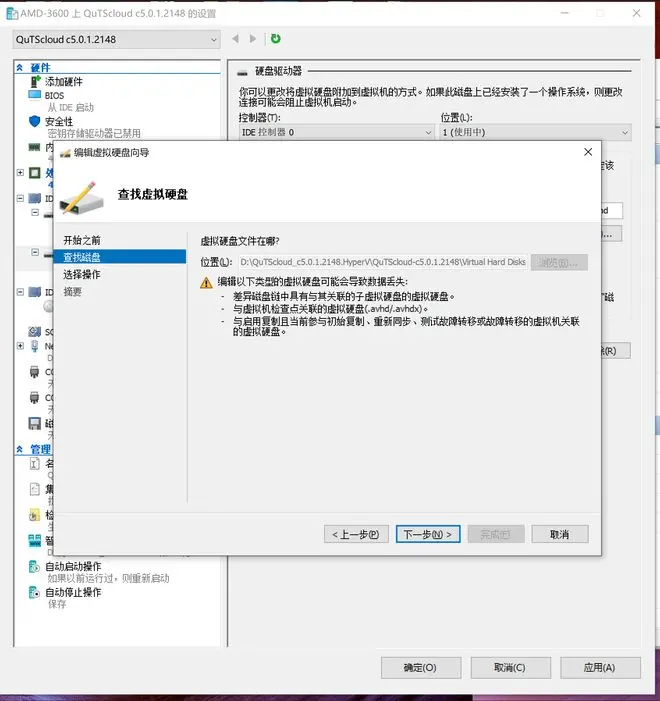Click the second COM port icon

(x=34, y=397)
